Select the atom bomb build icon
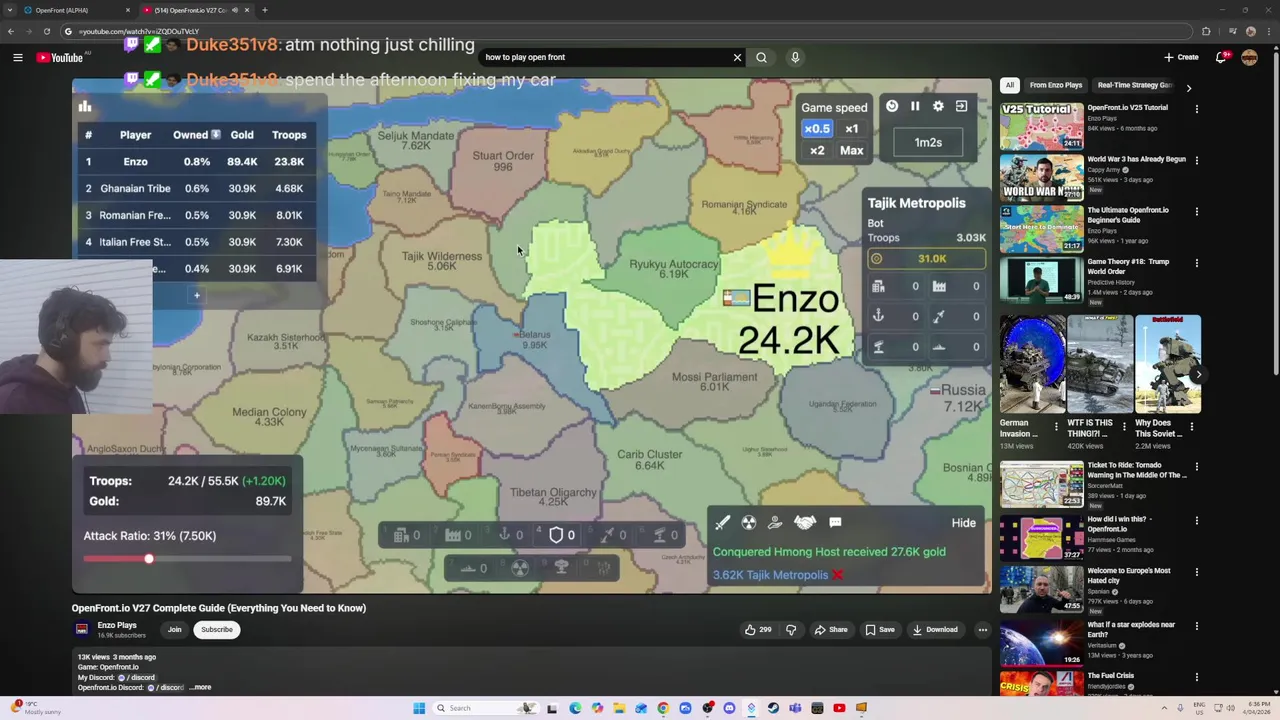Viewport: 1280px width, 720px height. point(520,568)
